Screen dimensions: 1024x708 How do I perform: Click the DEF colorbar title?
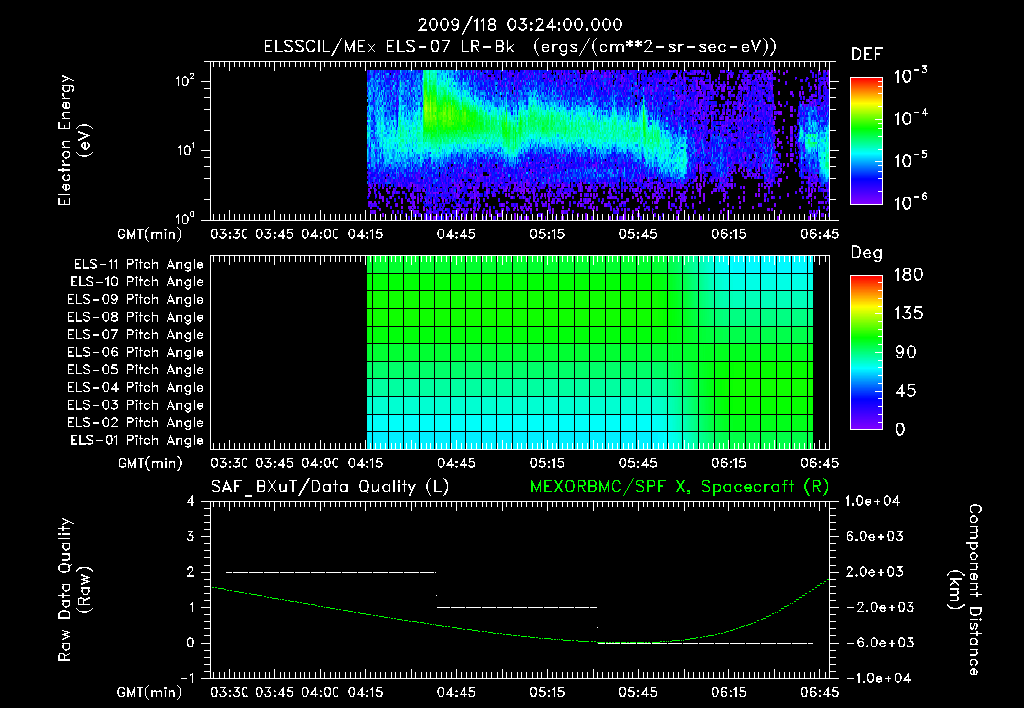click(867, 54)
